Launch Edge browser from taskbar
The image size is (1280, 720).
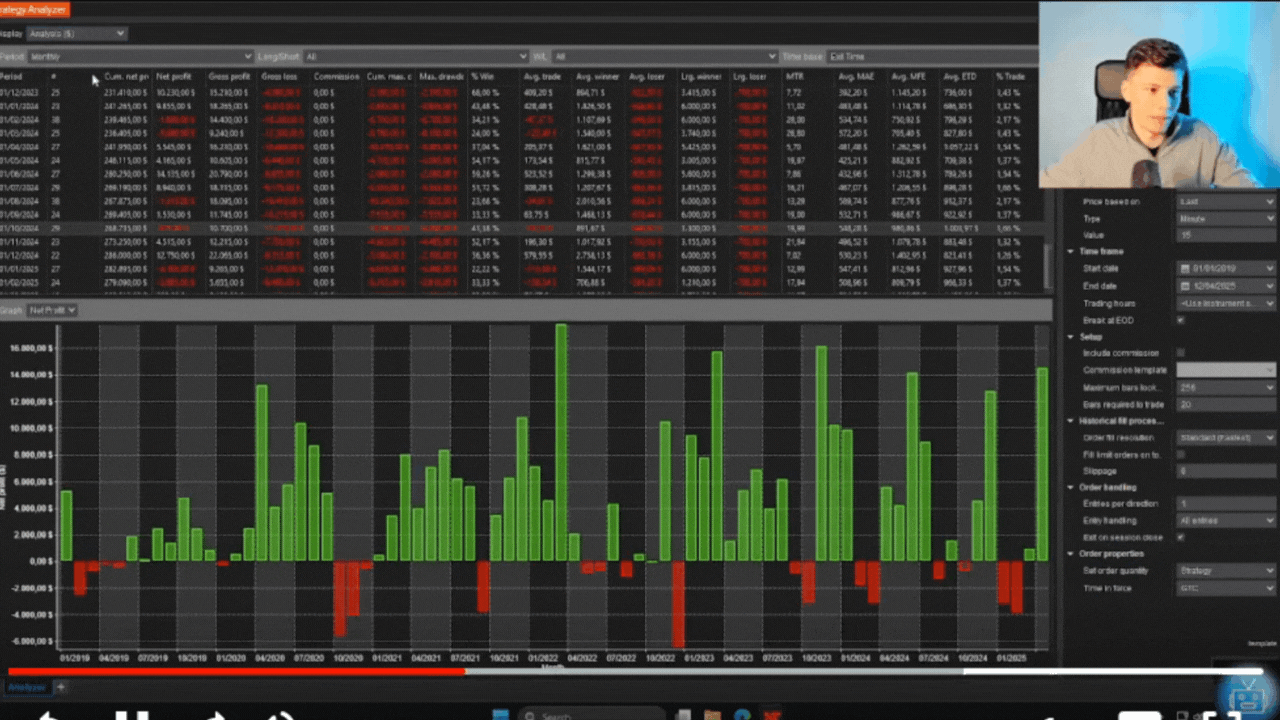coord(742,714)
